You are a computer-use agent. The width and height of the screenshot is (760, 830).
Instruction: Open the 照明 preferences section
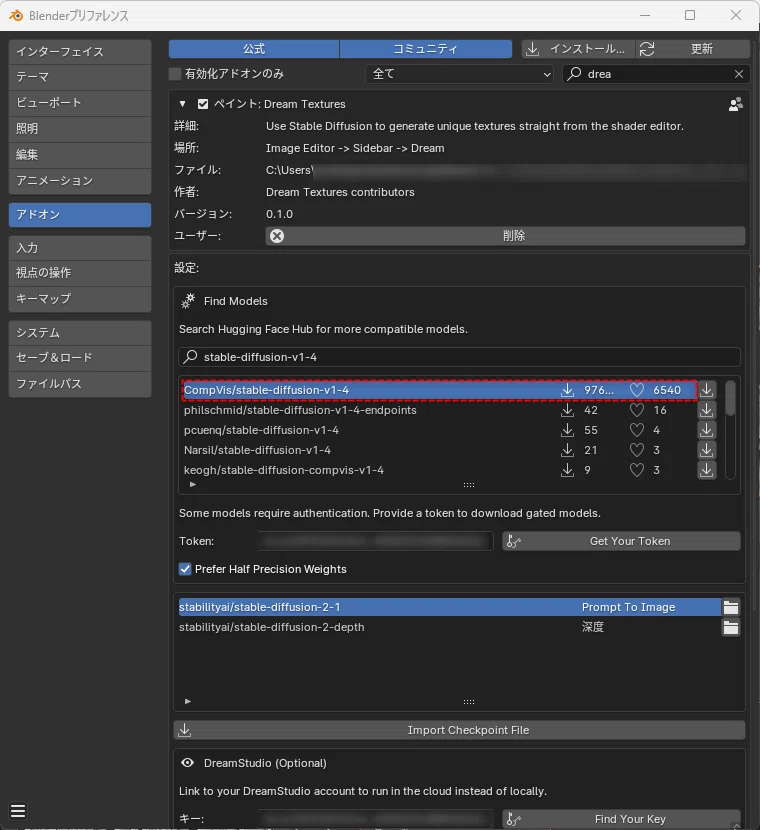point(80,129)
